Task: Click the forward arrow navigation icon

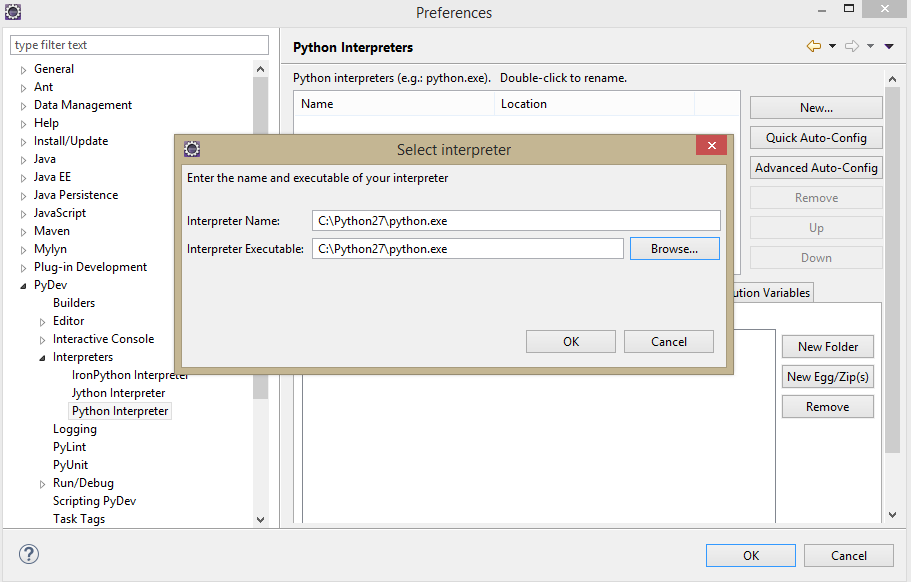Action: pos(852,46)
